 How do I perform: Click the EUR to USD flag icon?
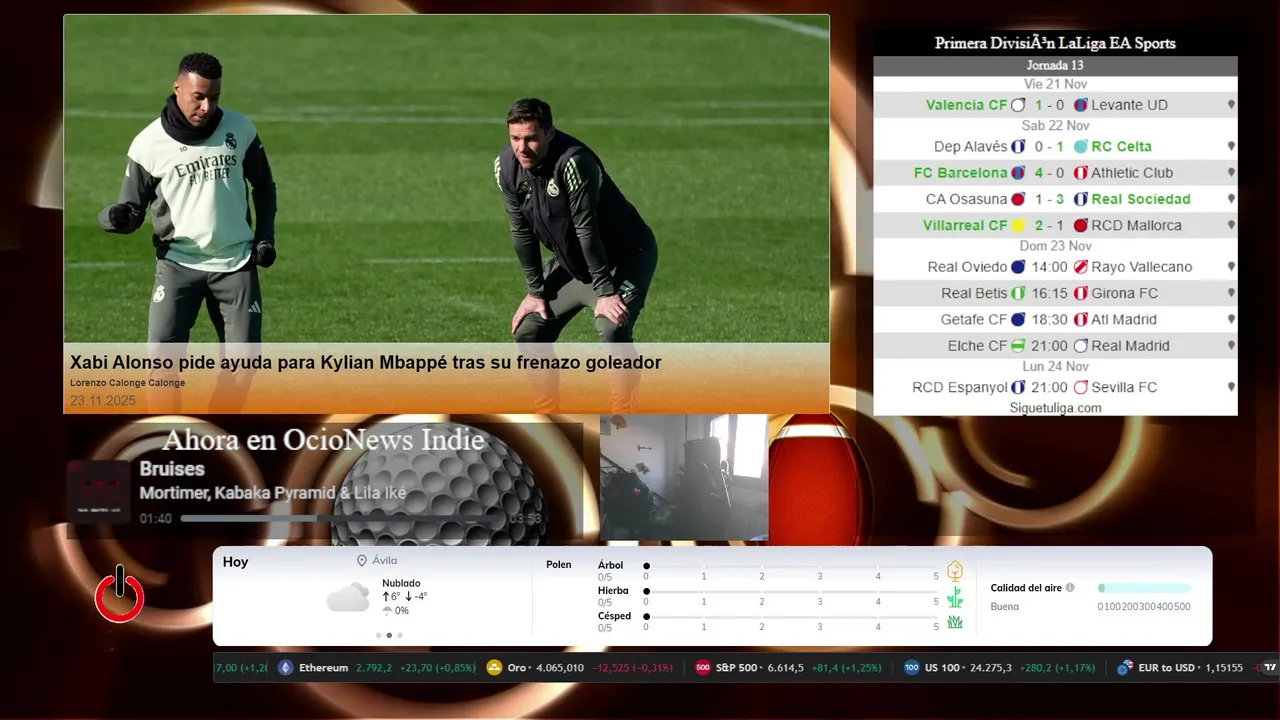click(x=1125, y=668)
